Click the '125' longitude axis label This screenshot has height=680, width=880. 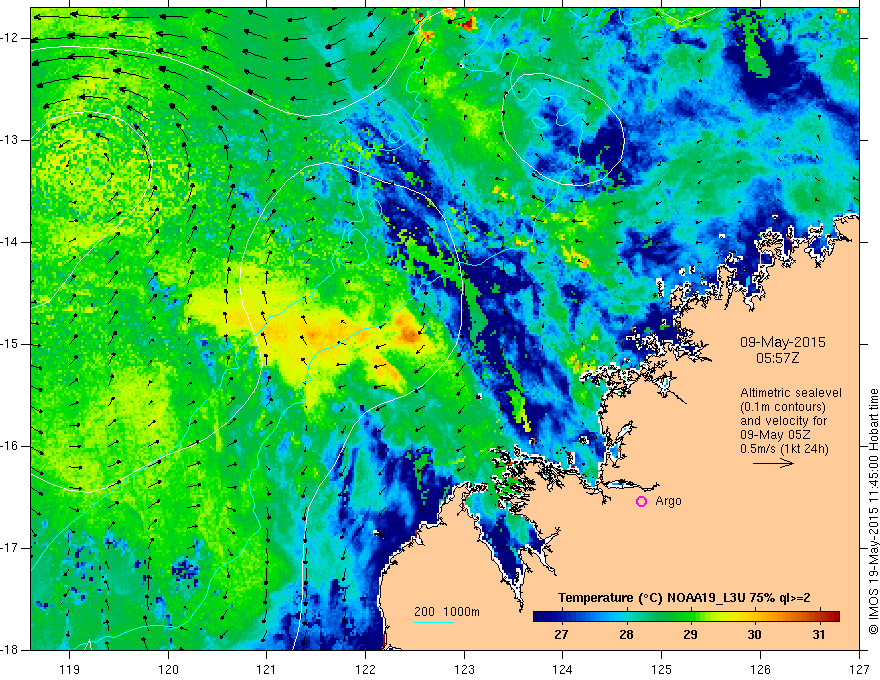click(662, 669)
